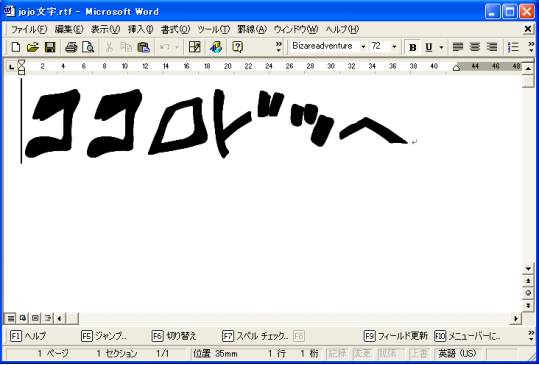Align text to the left

458,47
